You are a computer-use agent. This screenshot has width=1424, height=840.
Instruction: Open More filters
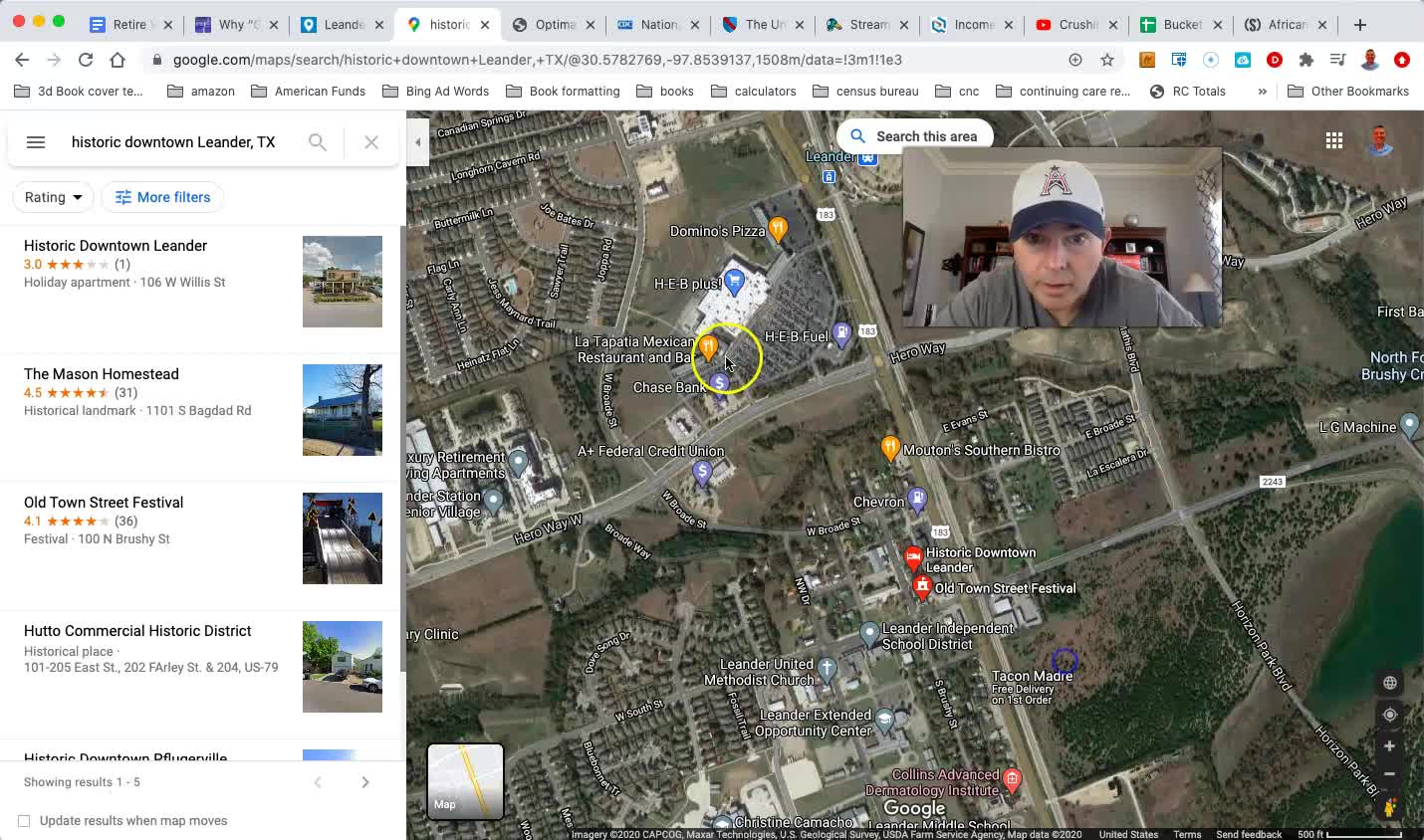pos(162,197)
